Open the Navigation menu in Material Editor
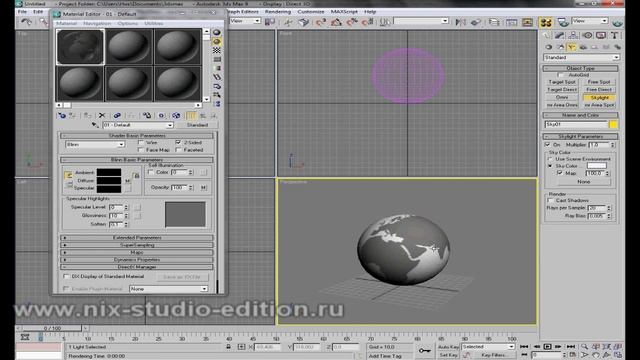Screen dimensions: 640x360 [x=97, y=23]
